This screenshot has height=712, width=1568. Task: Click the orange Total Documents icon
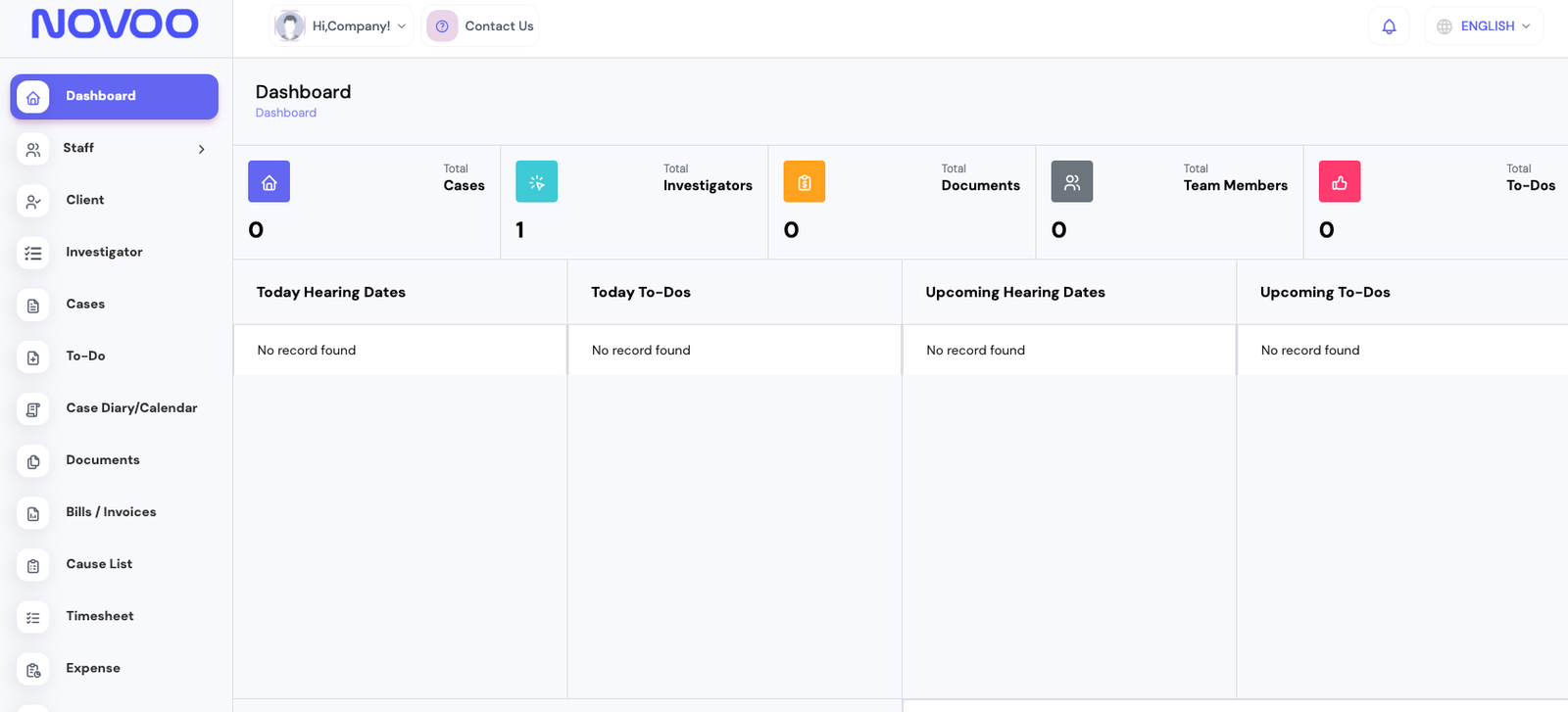[804, 182]
